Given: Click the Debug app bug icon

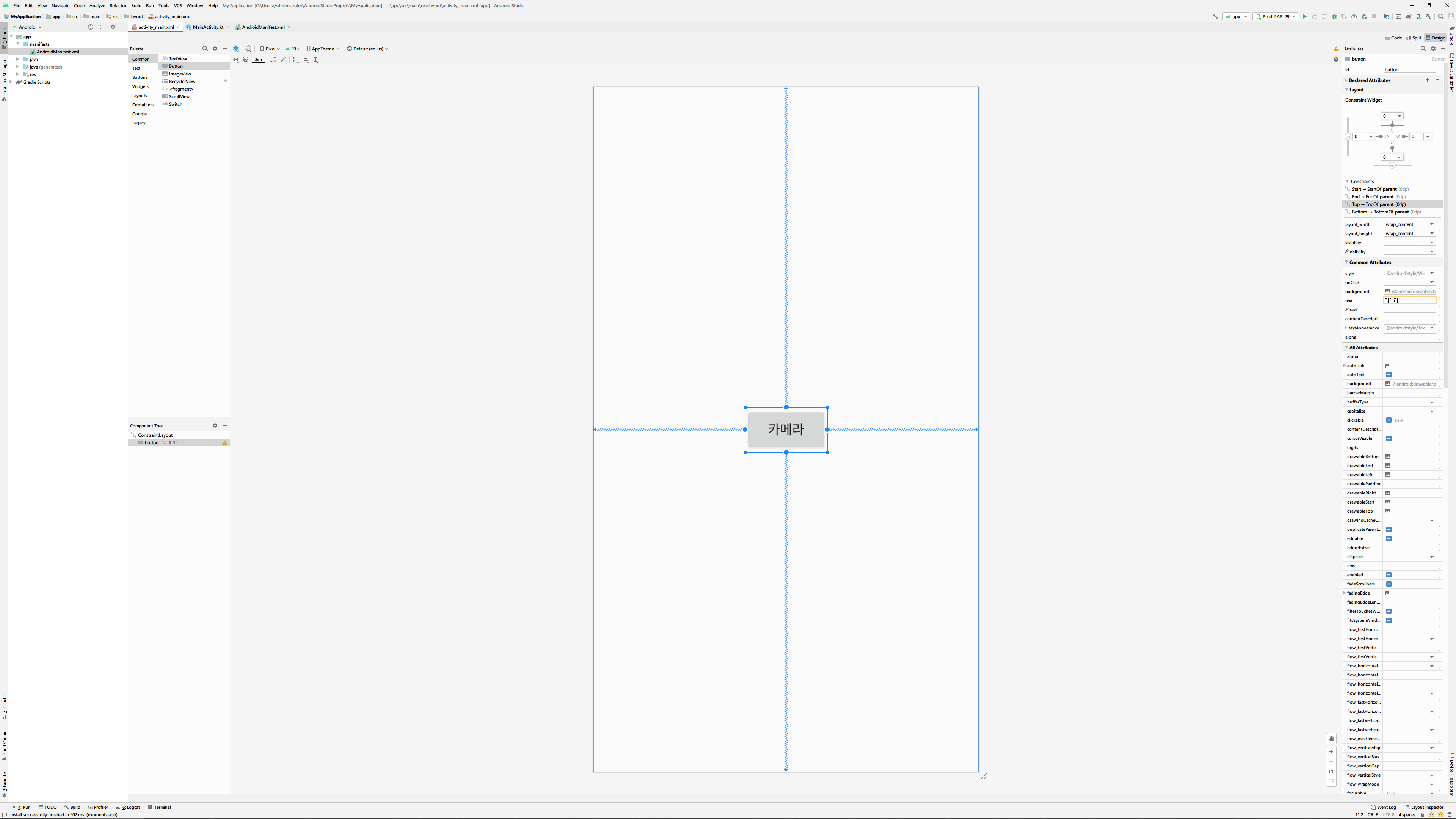Looking at the screenshot, I should point(1335,16).
